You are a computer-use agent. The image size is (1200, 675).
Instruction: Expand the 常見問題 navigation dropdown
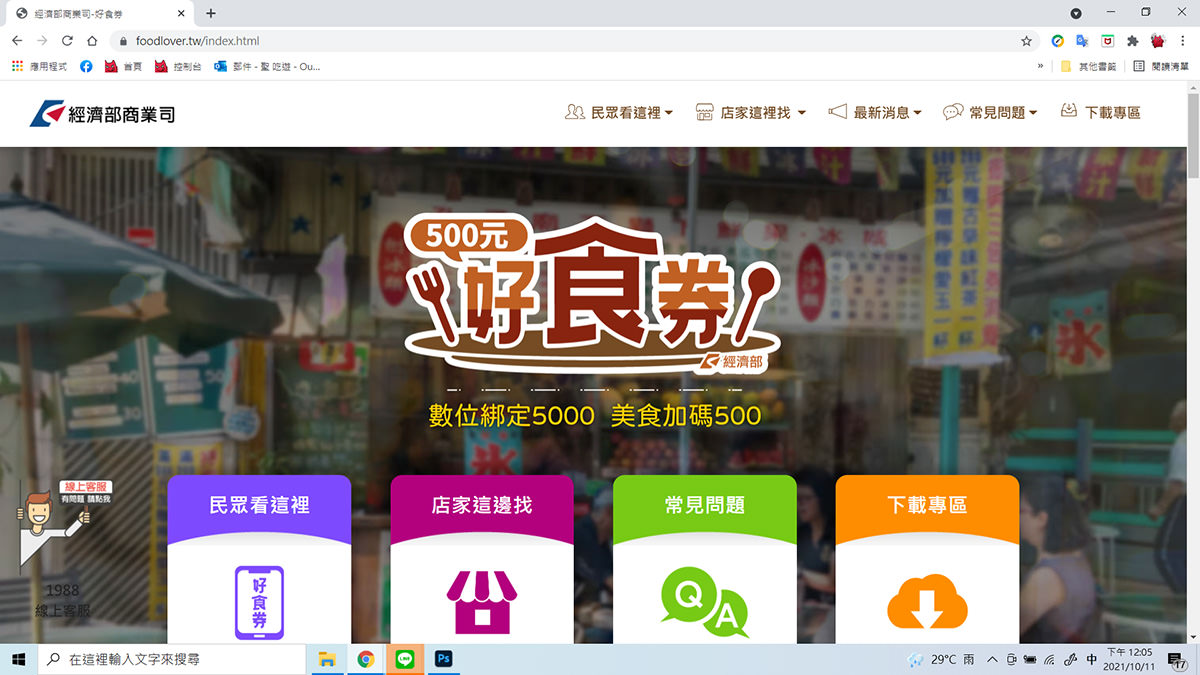990,113
